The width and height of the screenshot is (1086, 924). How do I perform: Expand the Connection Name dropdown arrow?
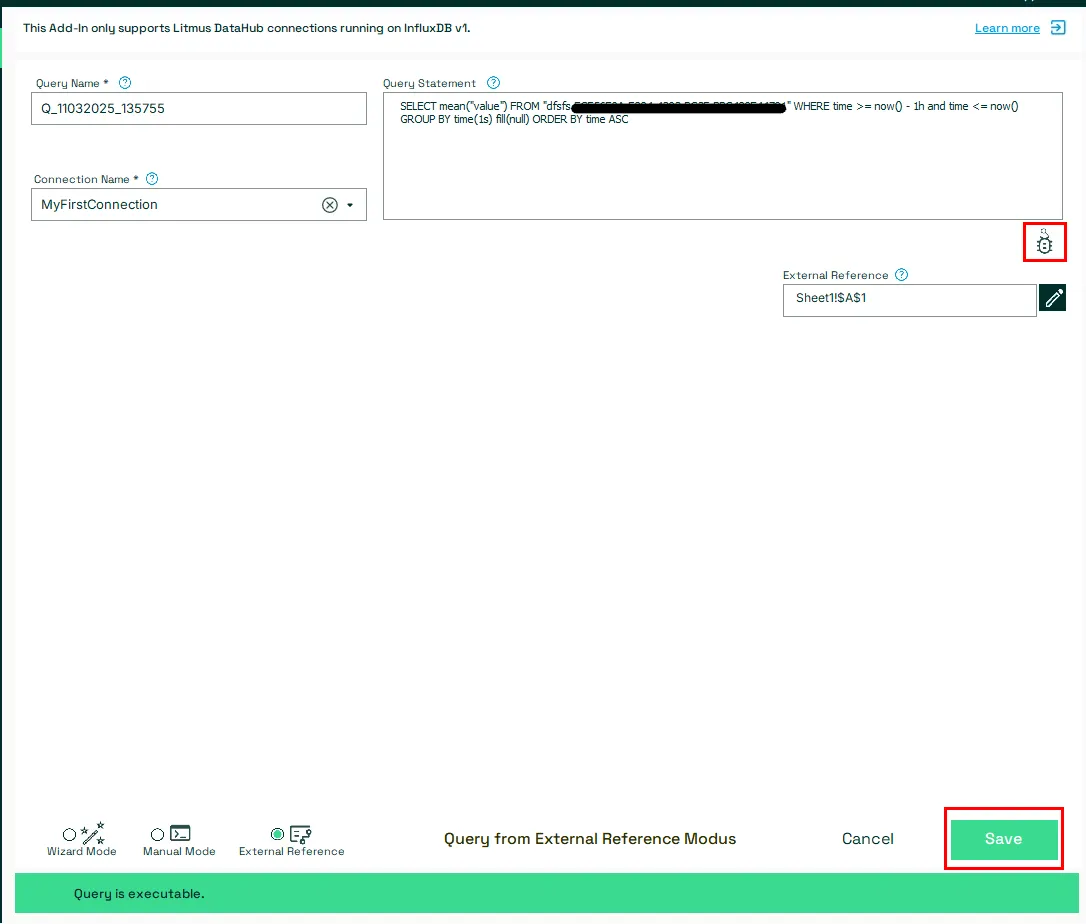coord(350,205)
